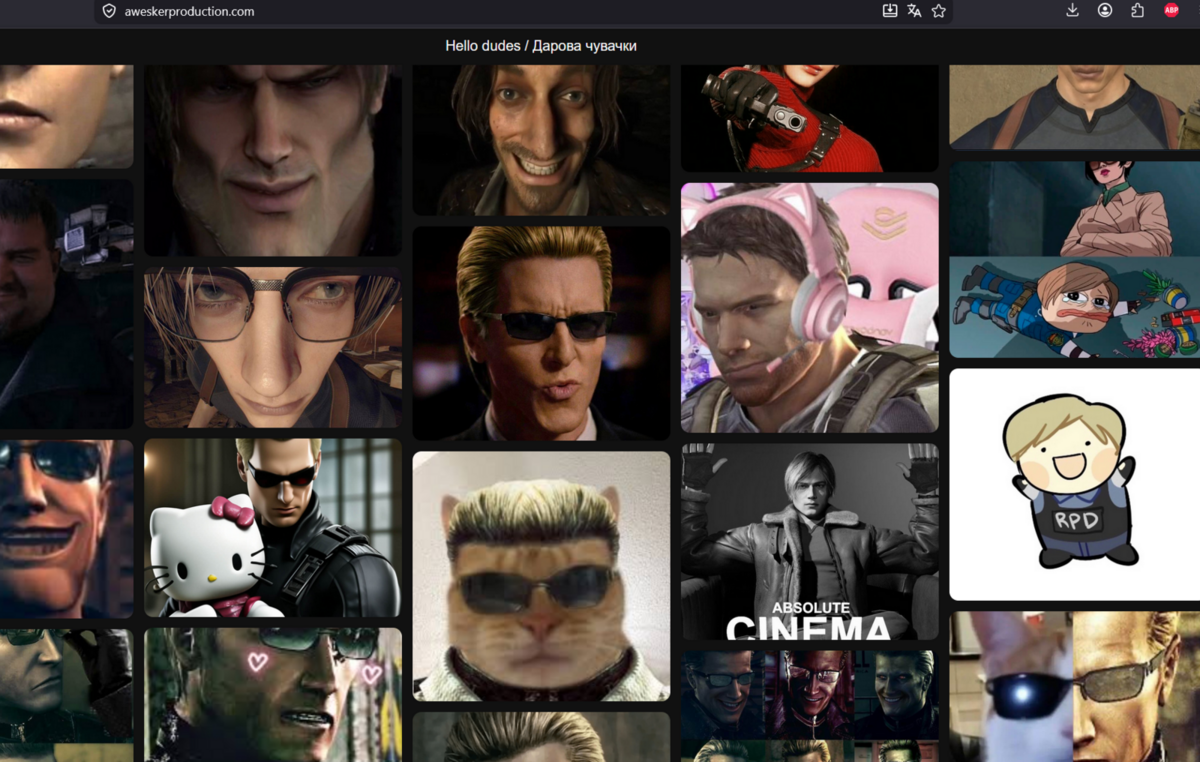
Task: Open the creepy wide-smiling long-haired man image
Action: 541,140
